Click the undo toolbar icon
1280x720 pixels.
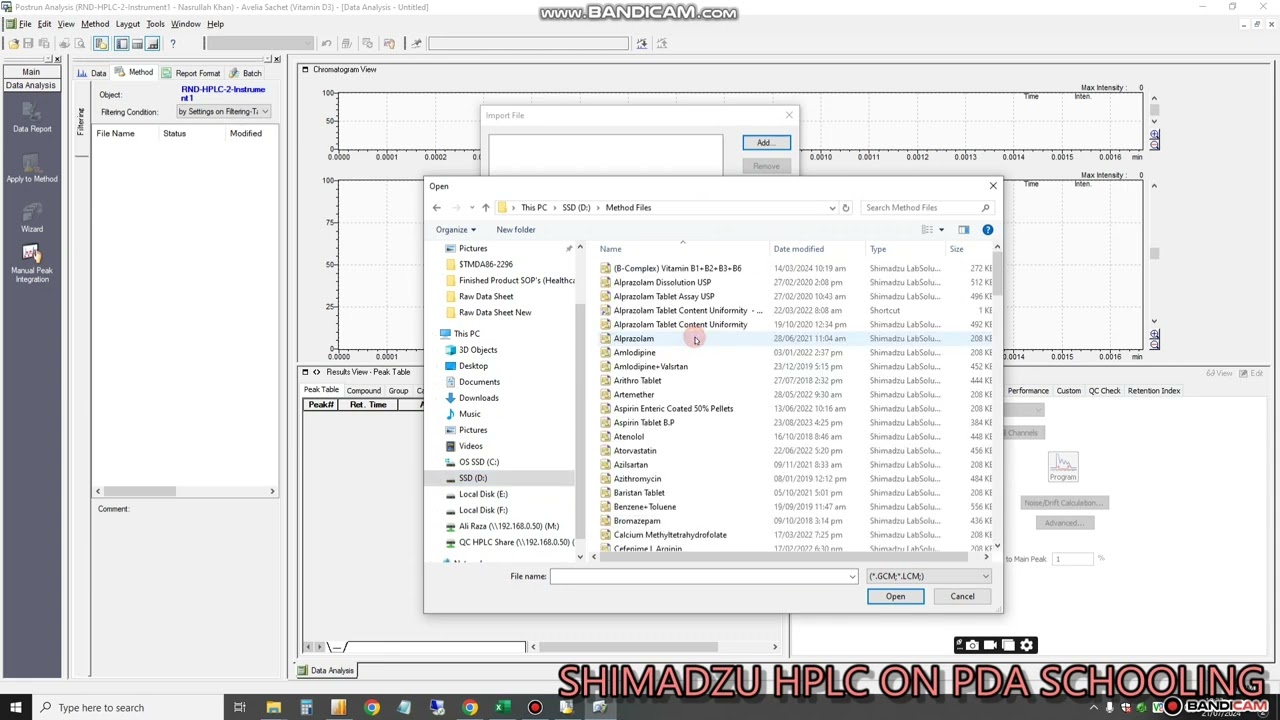[326, 44]
